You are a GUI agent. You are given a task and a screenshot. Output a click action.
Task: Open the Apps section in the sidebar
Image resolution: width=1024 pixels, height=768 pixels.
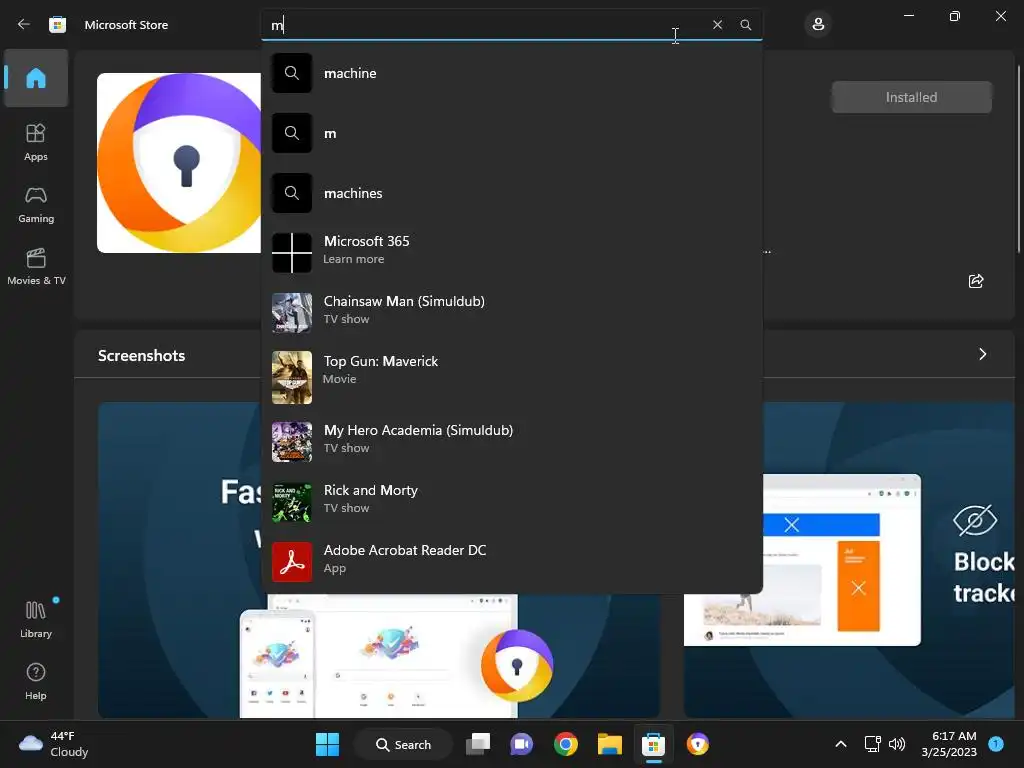pyautogui.click(x=36, y=142)
